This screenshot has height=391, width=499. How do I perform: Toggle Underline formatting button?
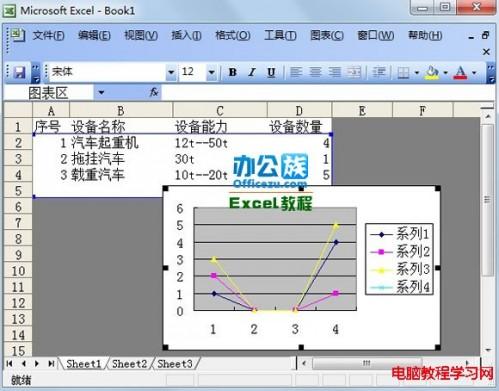(x=271, y=72)
